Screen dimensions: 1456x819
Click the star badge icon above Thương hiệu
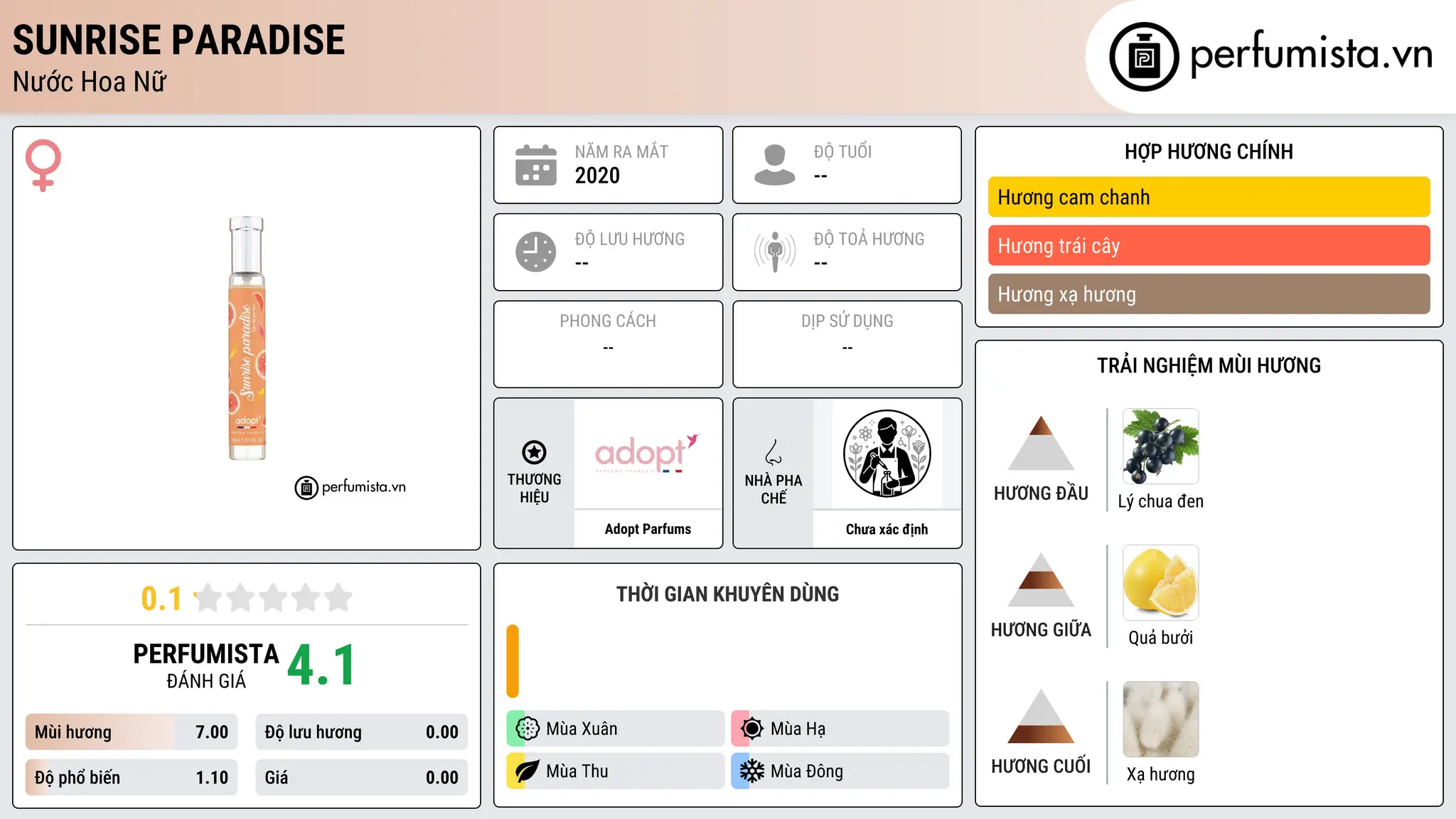pyautogui.click(x=534, y=452)
